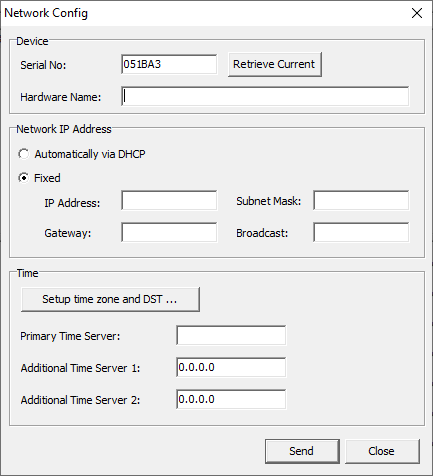Open Setup time zone and DST settings
The height and width of the screenshot is (476, 433).
(x=110, y=299)
